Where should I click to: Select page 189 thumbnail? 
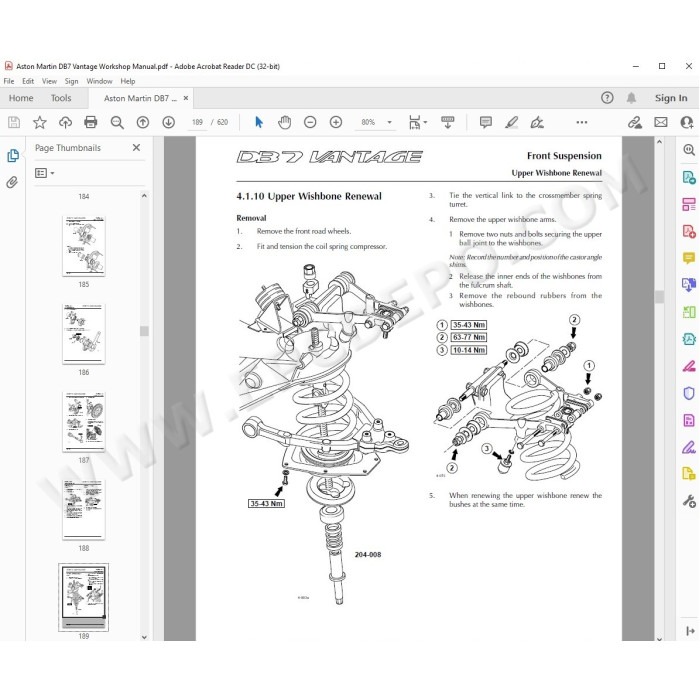point(83,597)
